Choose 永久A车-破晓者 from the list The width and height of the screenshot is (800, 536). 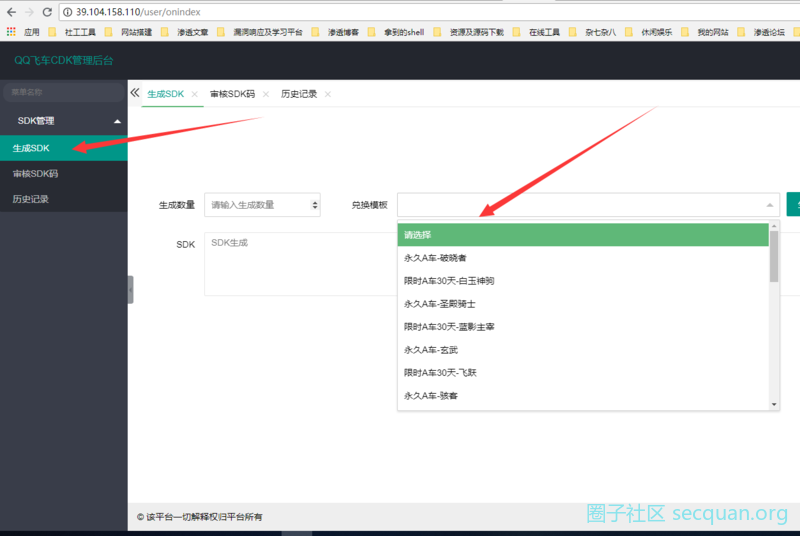[435, 258]
